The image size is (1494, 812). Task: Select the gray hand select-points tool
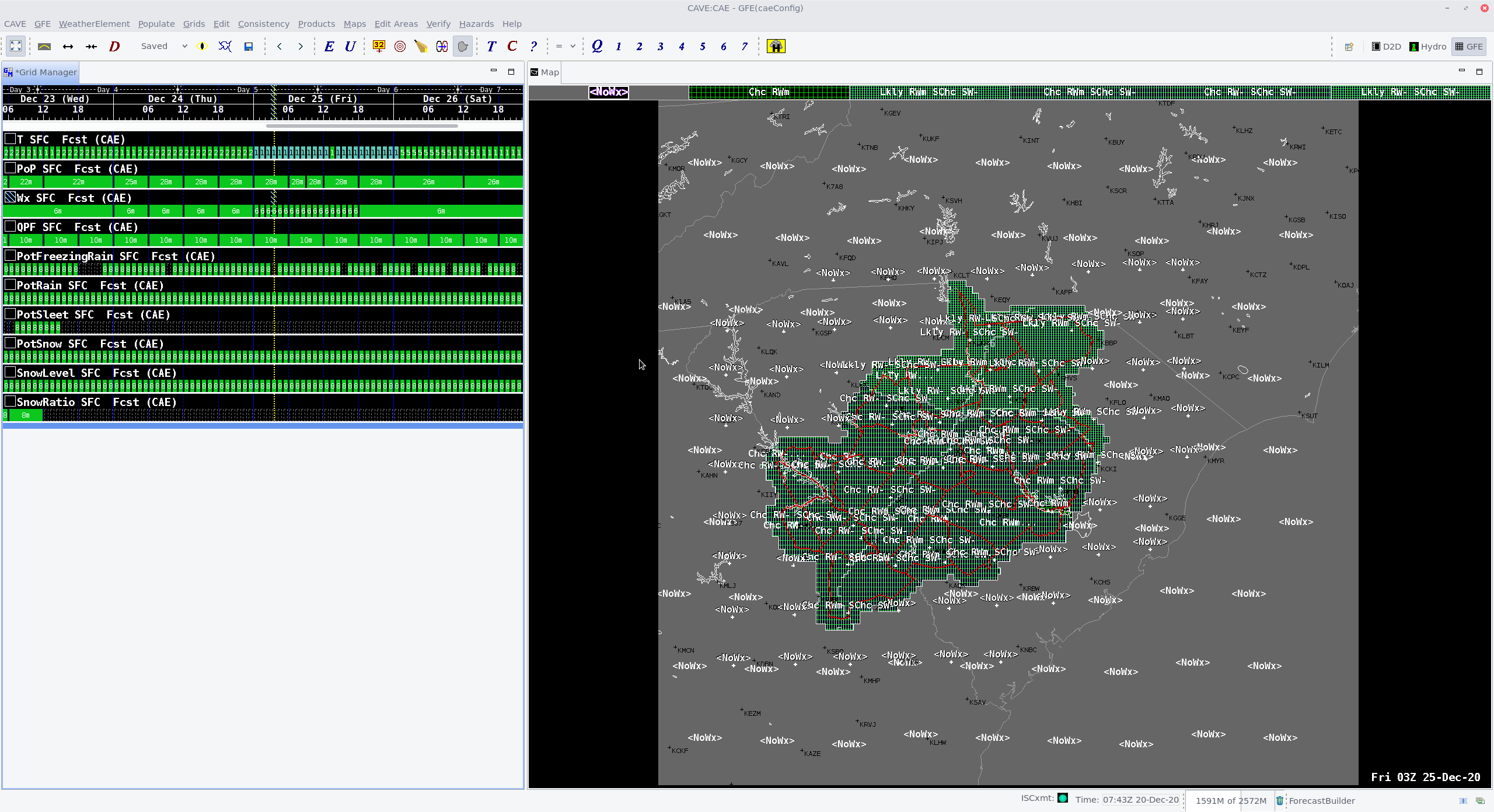463,46
